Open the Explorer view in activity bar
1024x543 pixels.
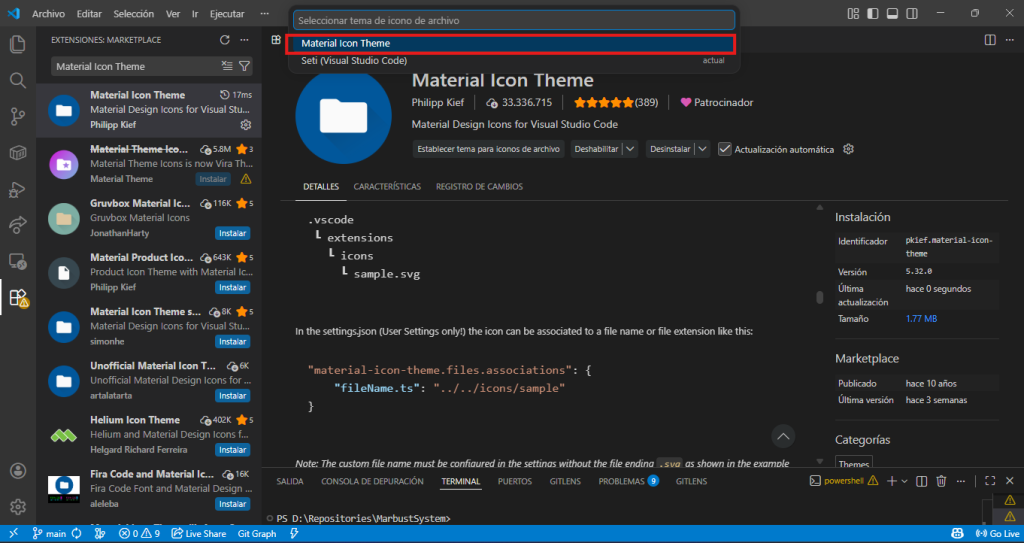(x=18, y=44)
